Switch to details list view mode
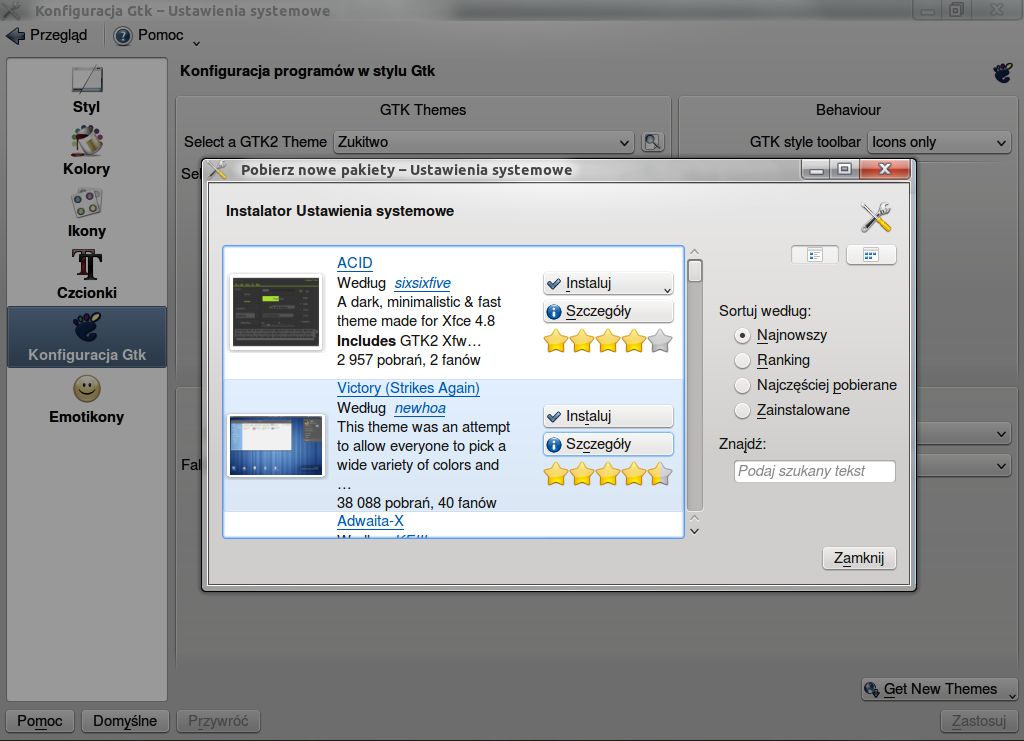The height and width of the screenshot is (741, 1024). click(x=814, y=255)
